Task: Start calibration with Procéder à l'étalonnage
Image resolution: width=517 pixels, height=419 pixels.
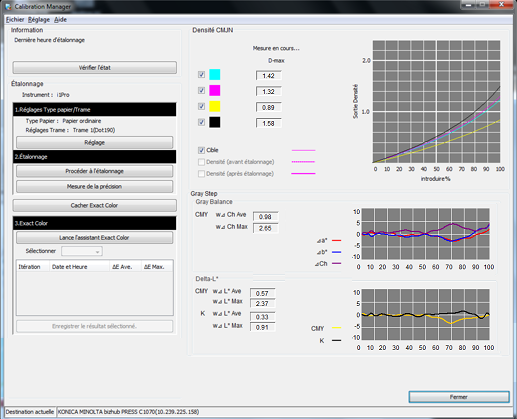Action: point(95,171)
